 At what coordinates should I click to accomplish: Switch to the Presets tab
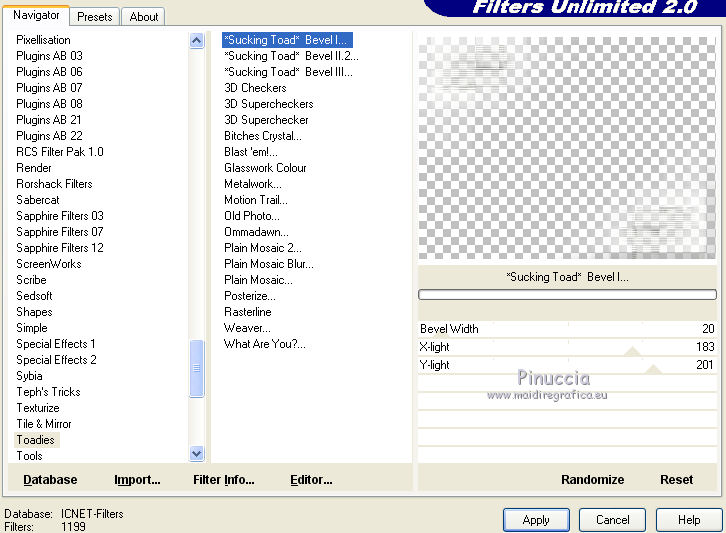[94, 17]
